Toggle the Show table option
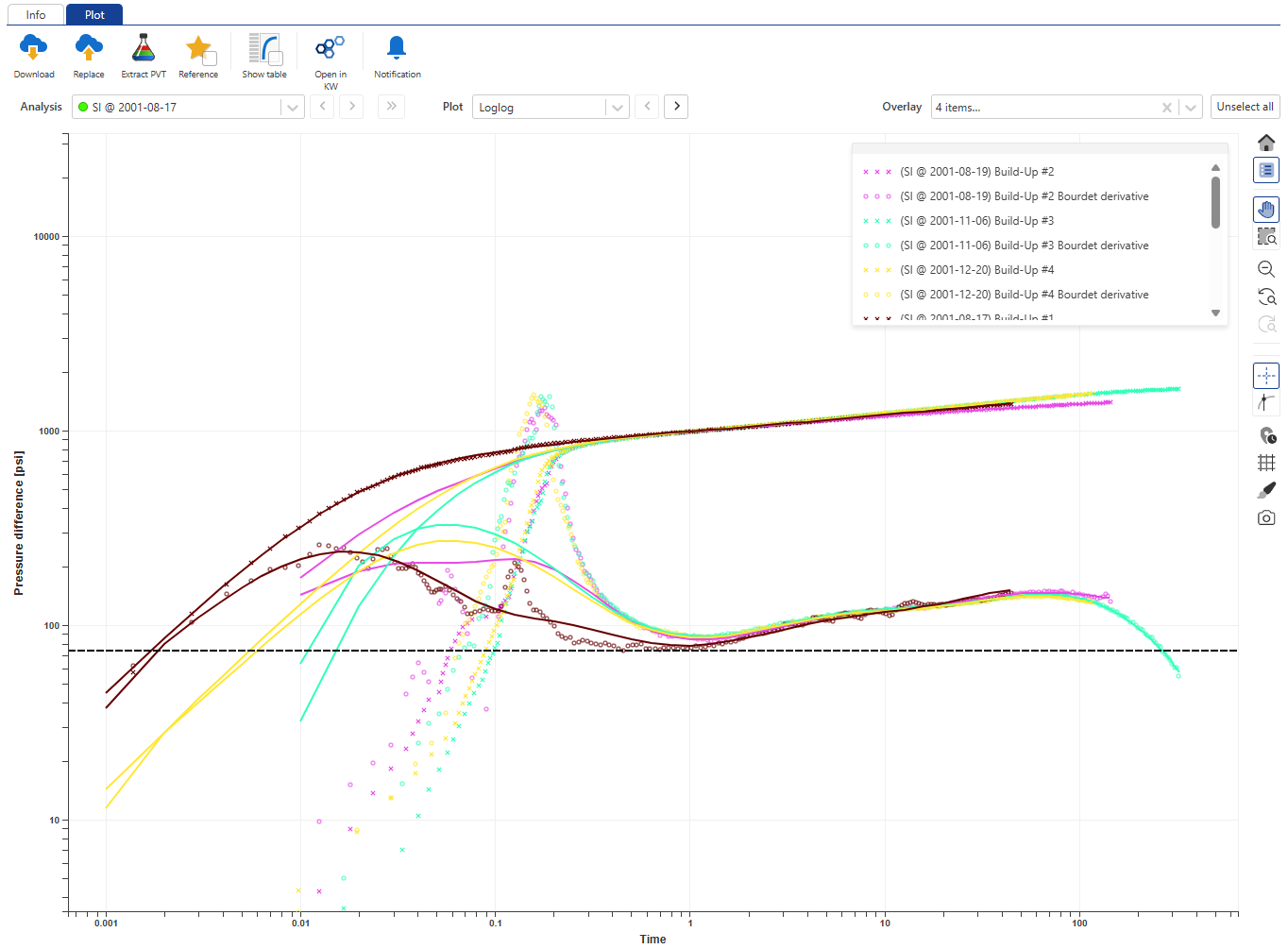The width and height of the screenshot is (1288, 949). (x=264, y=49)
